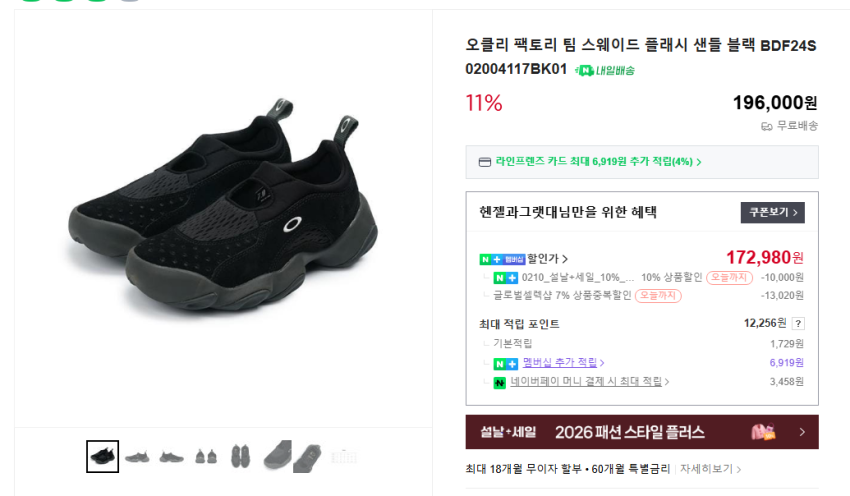This screenshot has height=496, width=850.
Task: Click the credit card icon in the 라인프렌즈 banner
Action: 485,162
